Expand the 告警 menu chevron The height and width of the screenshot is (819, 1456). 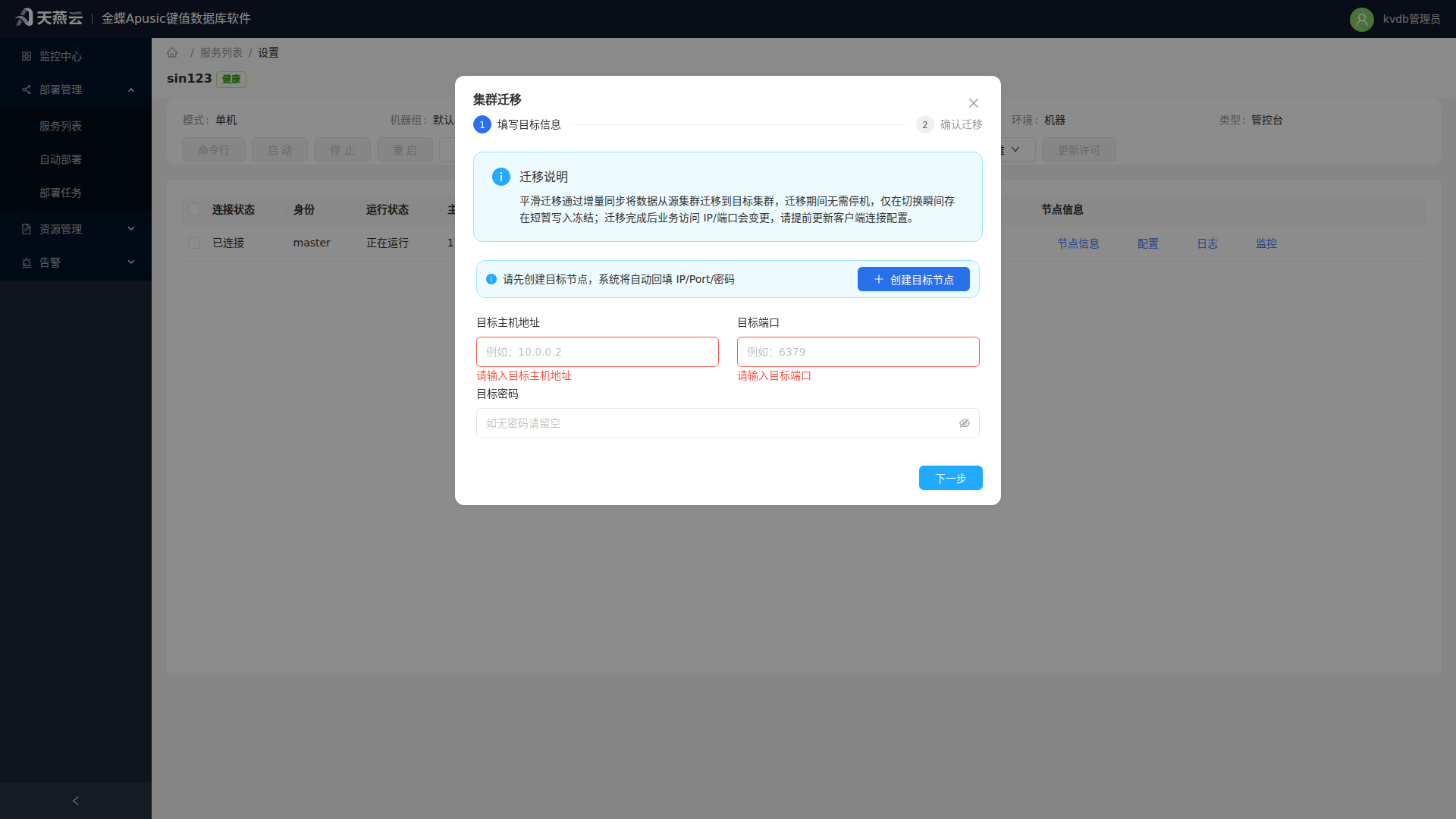point(131,262)
